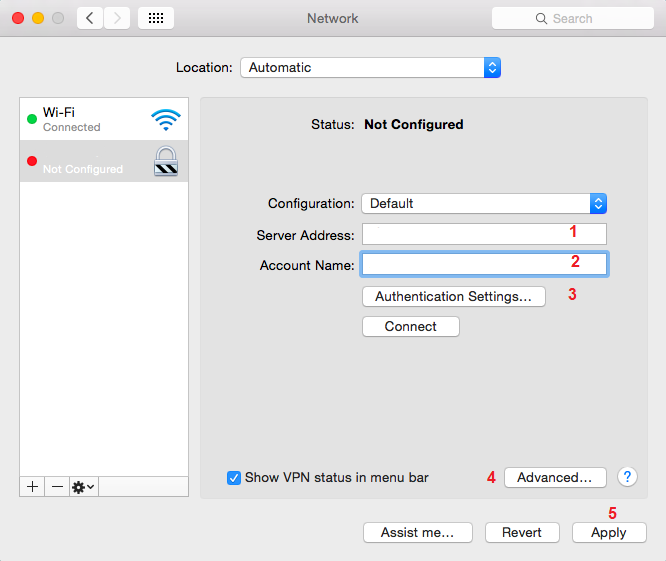Screen dimensions: 666x561
Task: Open help with the question mark button
Action: (x=627, y=477)
